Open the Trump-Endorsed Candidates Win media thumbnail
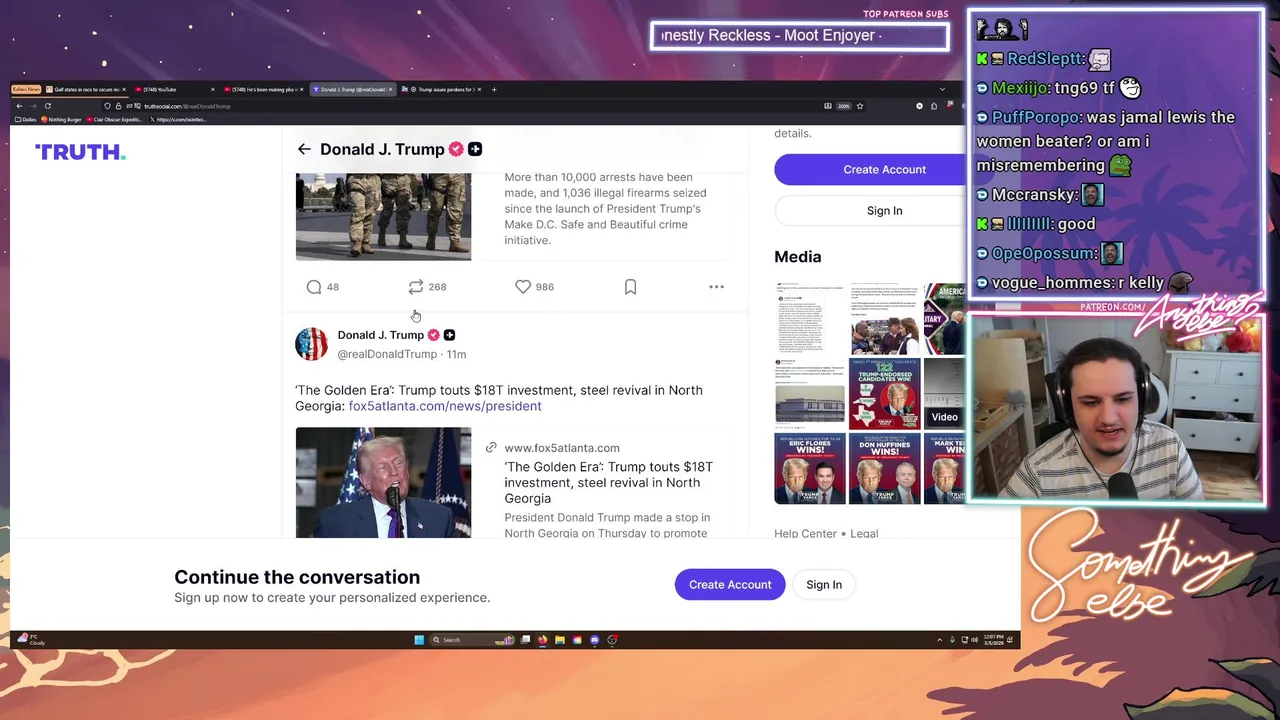This screenshot has height=720, width=1280. pyautogui.click(x=884, y=394)
